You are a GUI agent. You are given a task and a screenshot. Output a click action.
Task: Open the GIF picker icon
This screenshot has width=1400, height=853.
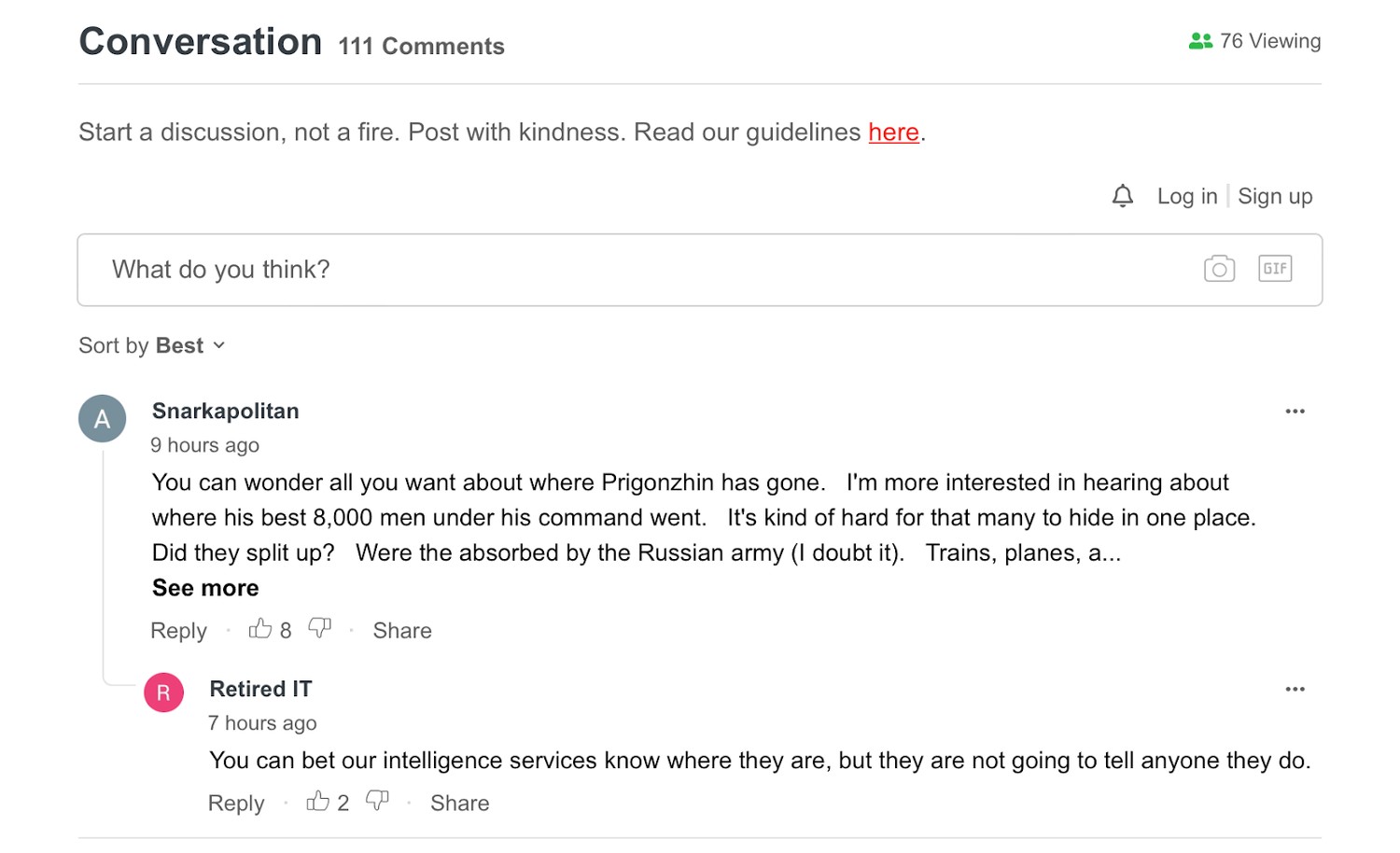pos(1274,269)
